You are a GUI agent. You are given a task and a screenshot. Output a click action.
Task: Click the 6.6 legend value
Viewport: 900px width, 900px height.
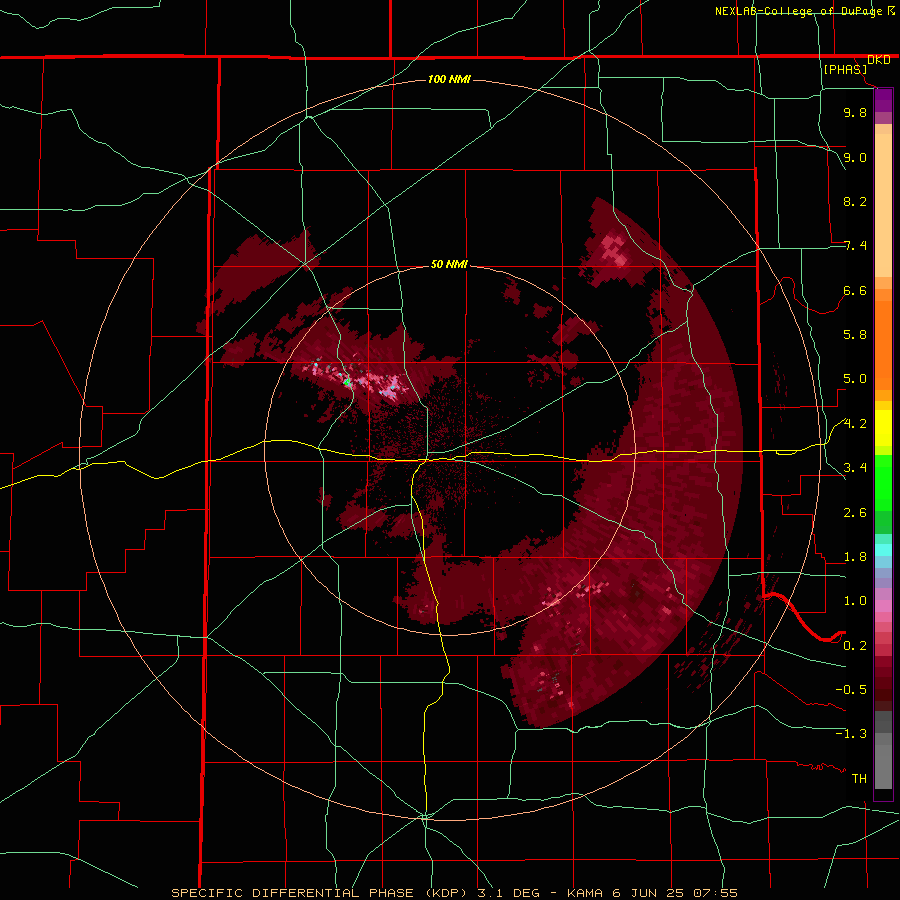coord(855,290)
